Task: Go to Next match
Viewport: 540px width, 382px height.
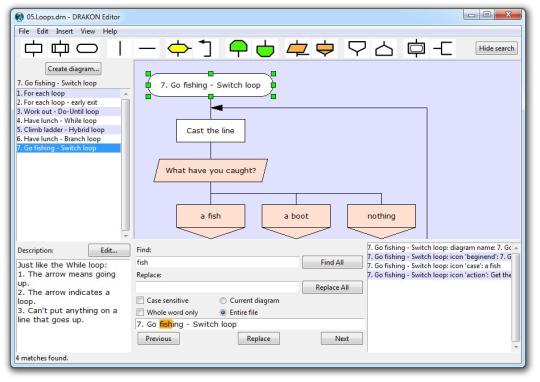Action: click(342, 339)
